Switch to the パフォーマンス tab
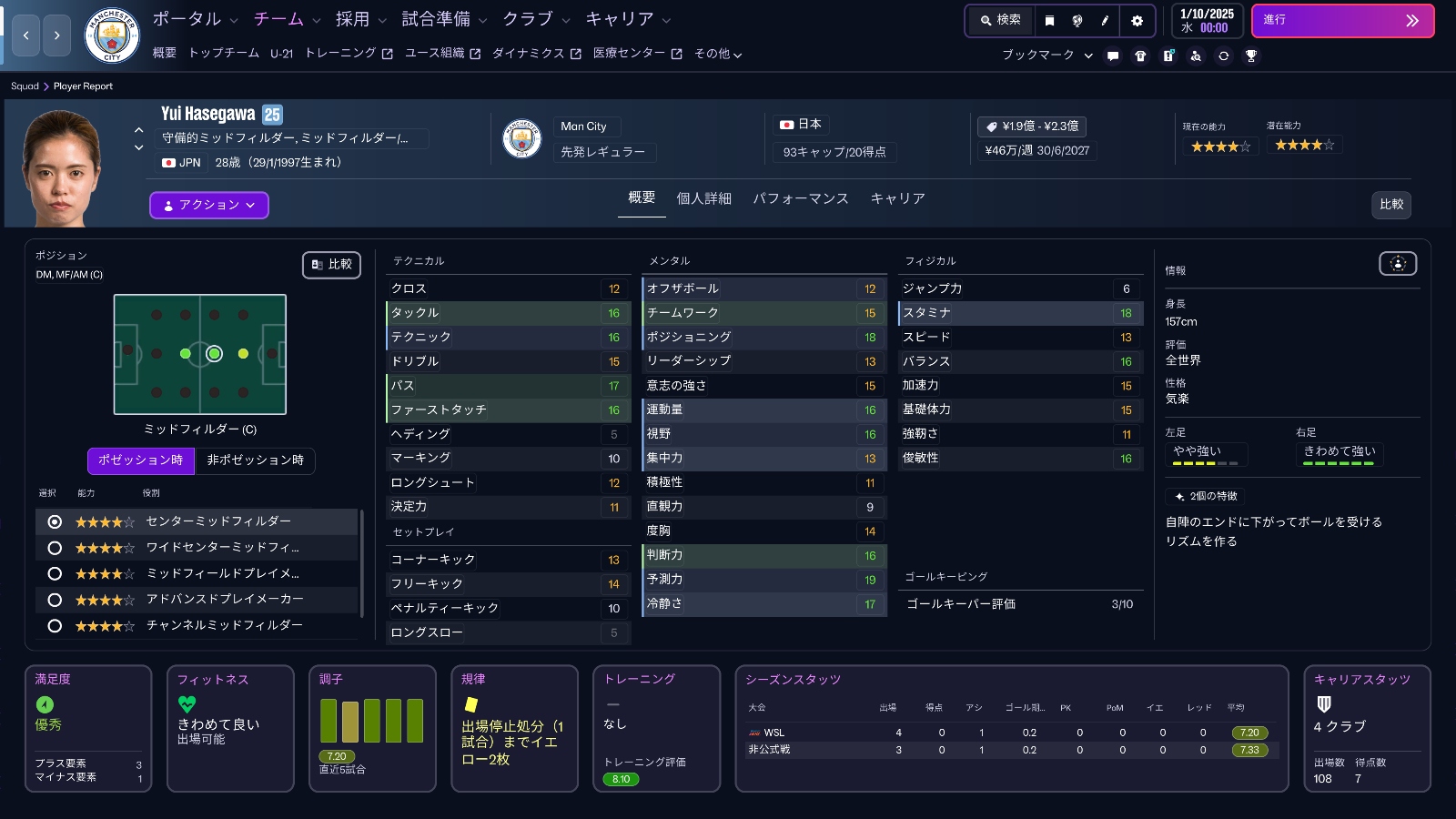Viewport: 1456px width, 819px height. [x=802, y=197]
